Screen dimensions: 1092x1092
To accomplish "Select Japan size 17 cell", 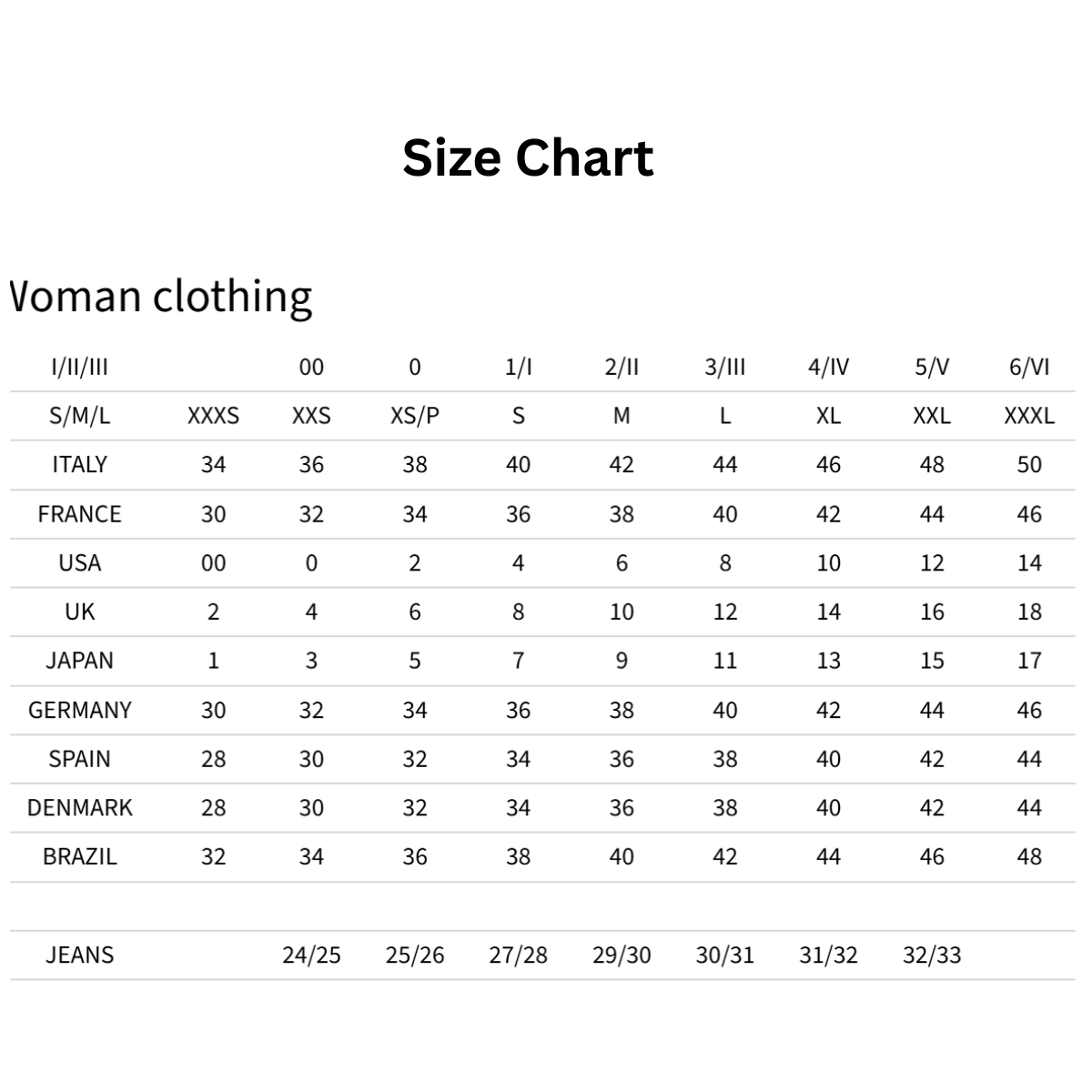I will click(x=1029, y=661).
